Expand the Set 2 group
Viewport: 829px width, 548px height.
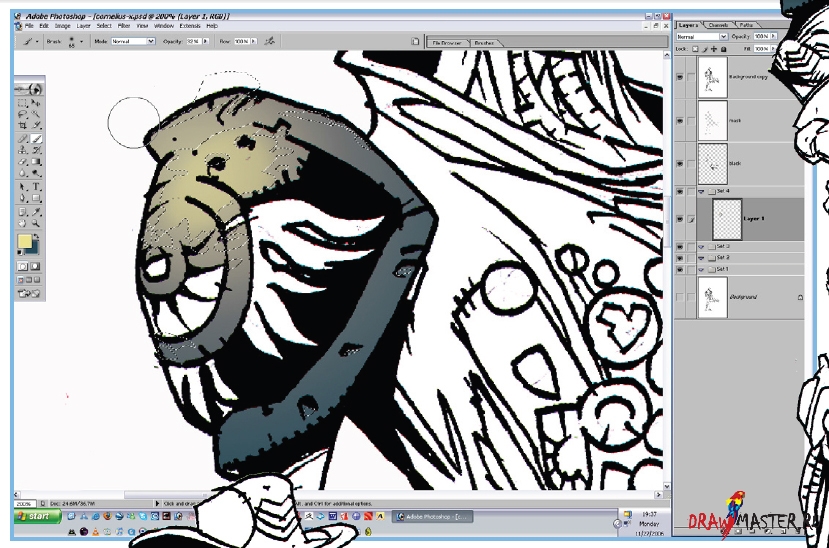702,258
